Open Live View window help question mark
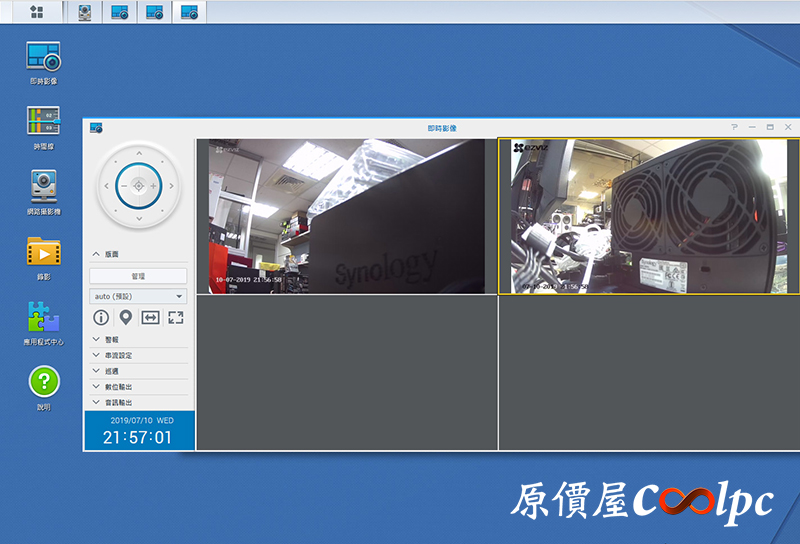Image resolution: width=800 pixels, height=544 pixels. click(734, 127)
